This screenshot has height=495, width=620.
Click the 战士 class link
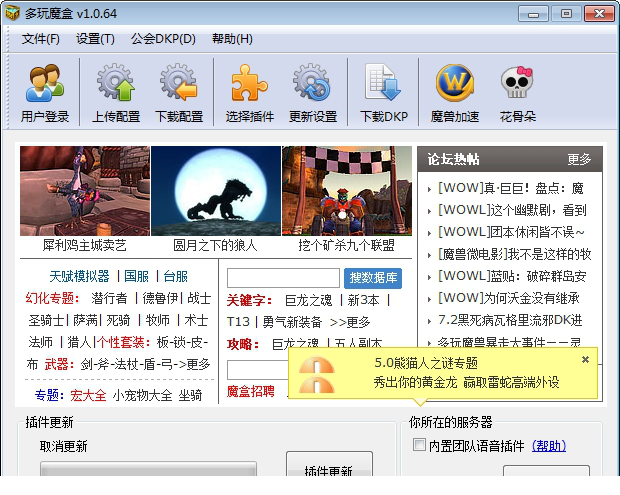199,298
